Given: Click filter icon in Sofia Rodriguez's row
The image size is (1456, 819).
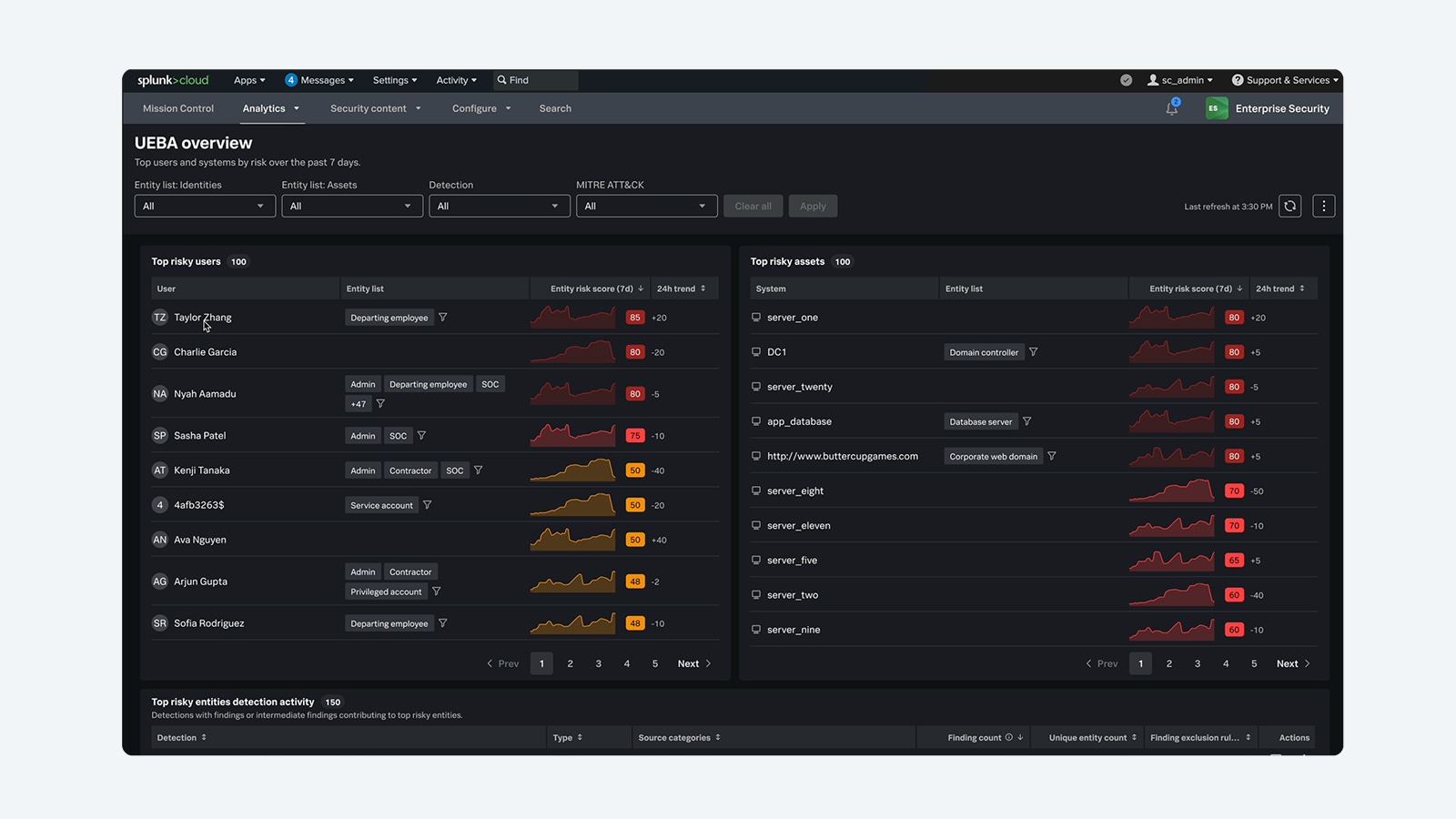Looking at the screenshot, I should tap(443, 623).
